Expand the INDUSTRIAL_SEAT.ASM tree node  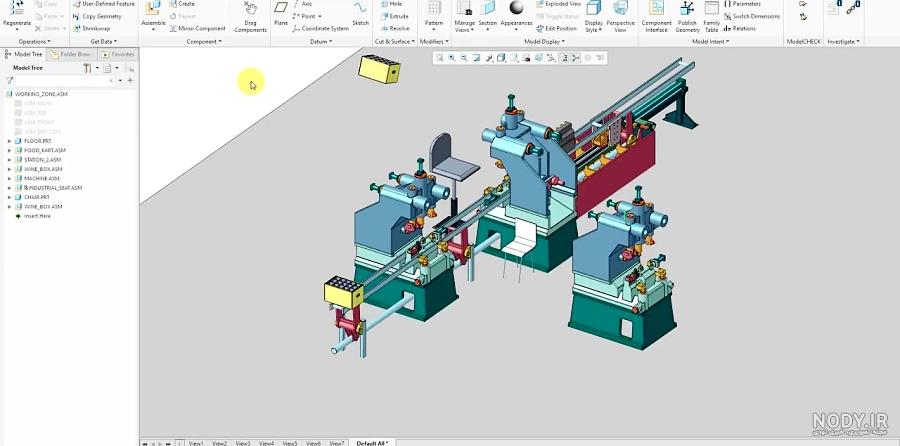(x=9, y=188)
